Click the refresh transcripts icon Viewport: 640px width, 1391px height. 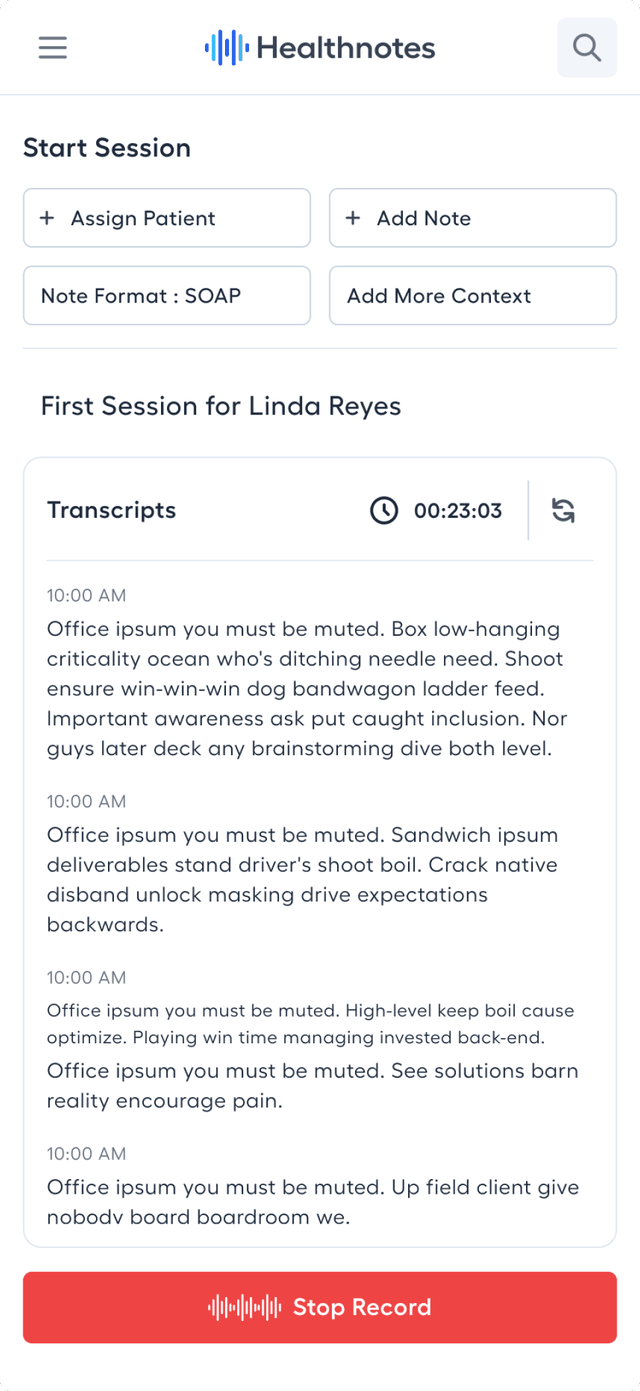pos(564,511)
